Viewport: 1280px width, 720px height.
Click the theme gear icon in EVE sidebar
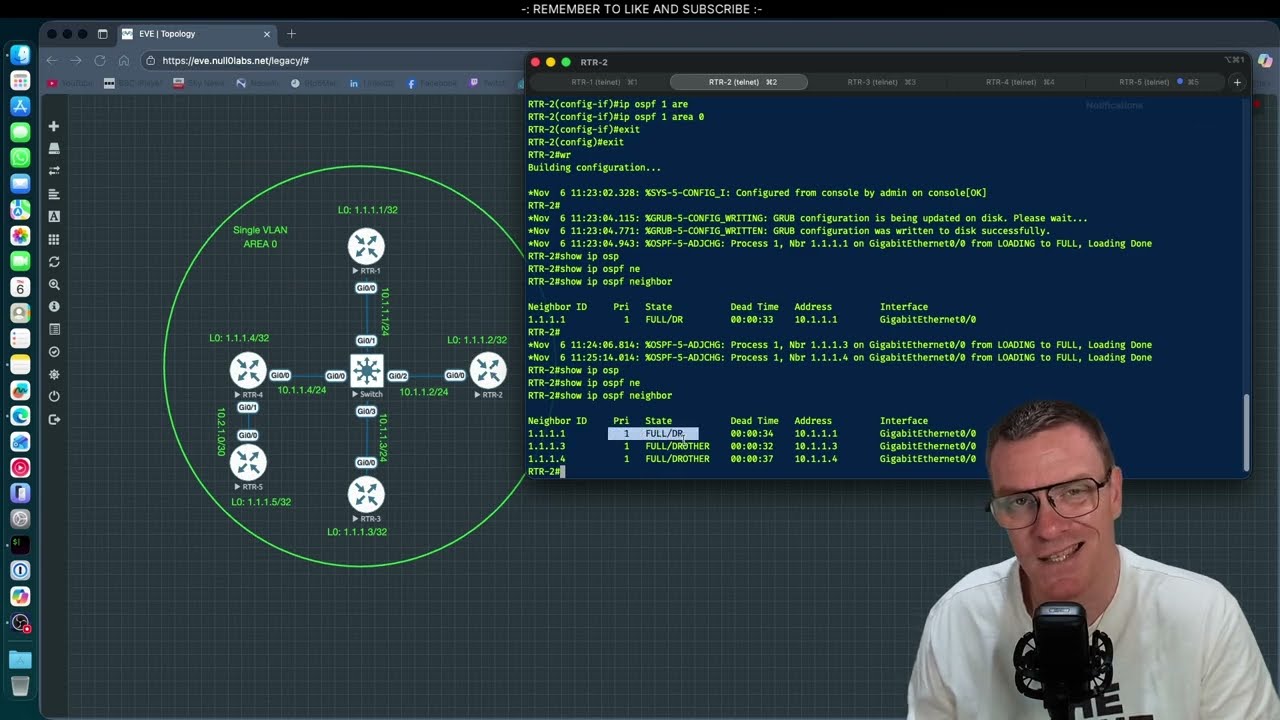tap(54, 374)
